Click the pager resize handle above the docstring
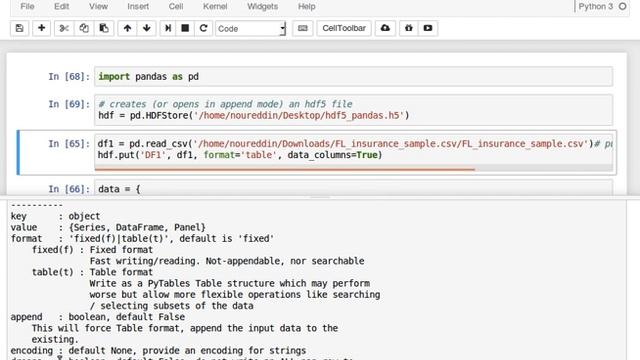640x360 pixels. pyautogui.click(x=320, y=198)
